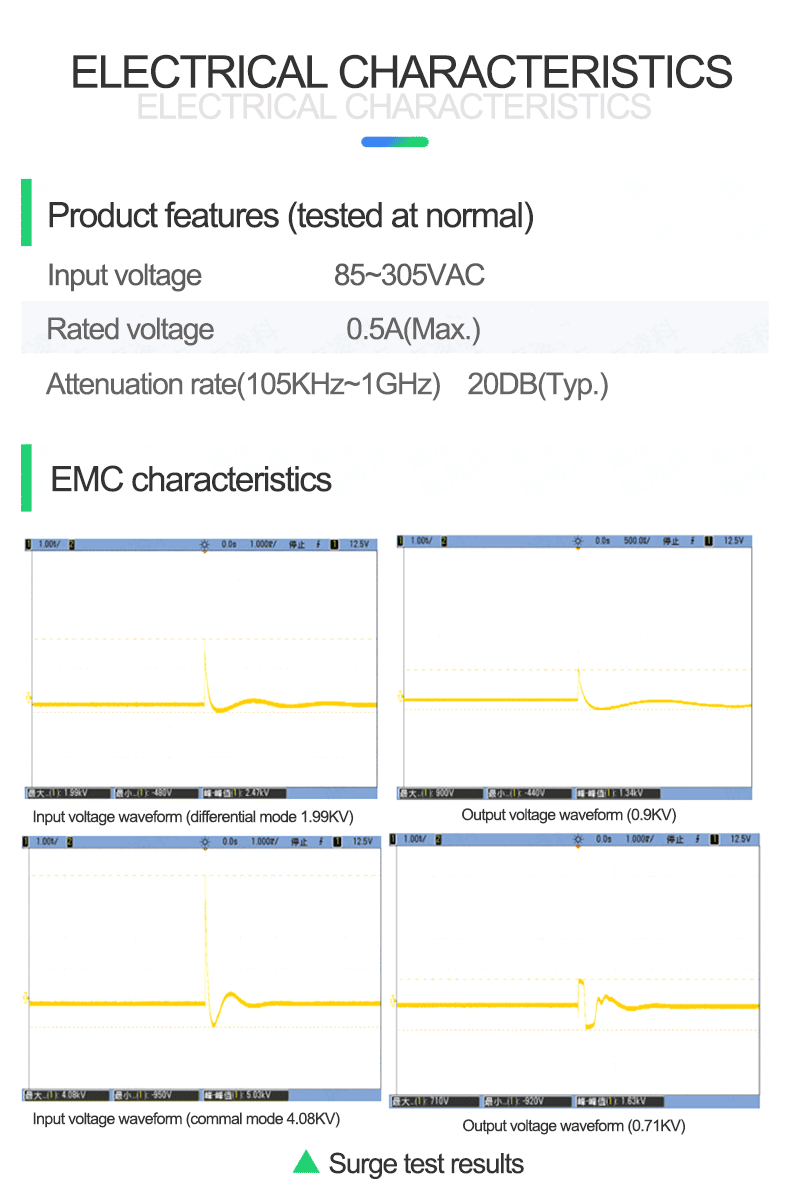Select the Attenuation rate 20DB(Typ.) row
The image size is (790, 1187).
pos(394,384)
